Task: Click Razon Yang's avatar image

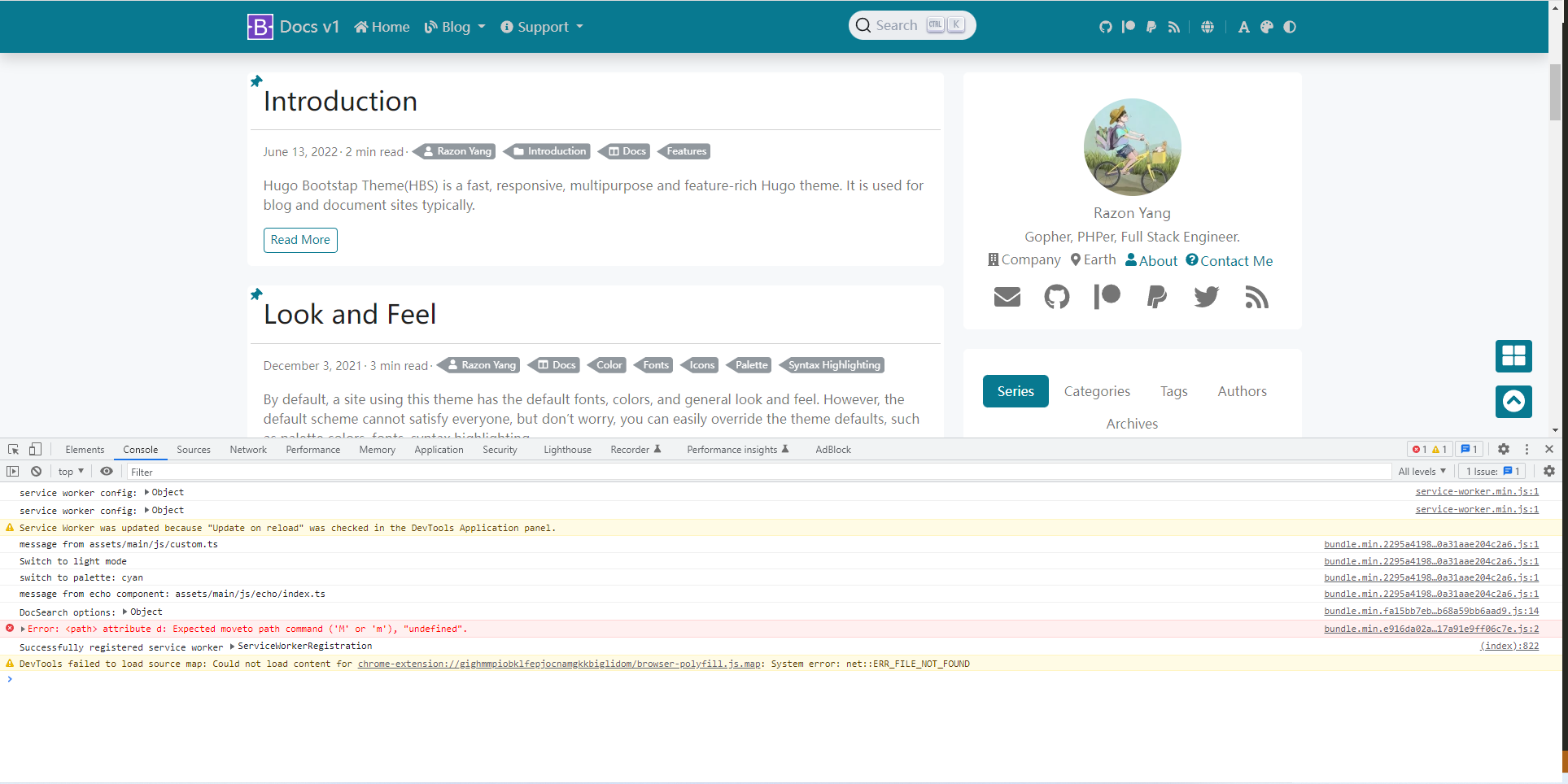Action: (x=1132, y=147)
